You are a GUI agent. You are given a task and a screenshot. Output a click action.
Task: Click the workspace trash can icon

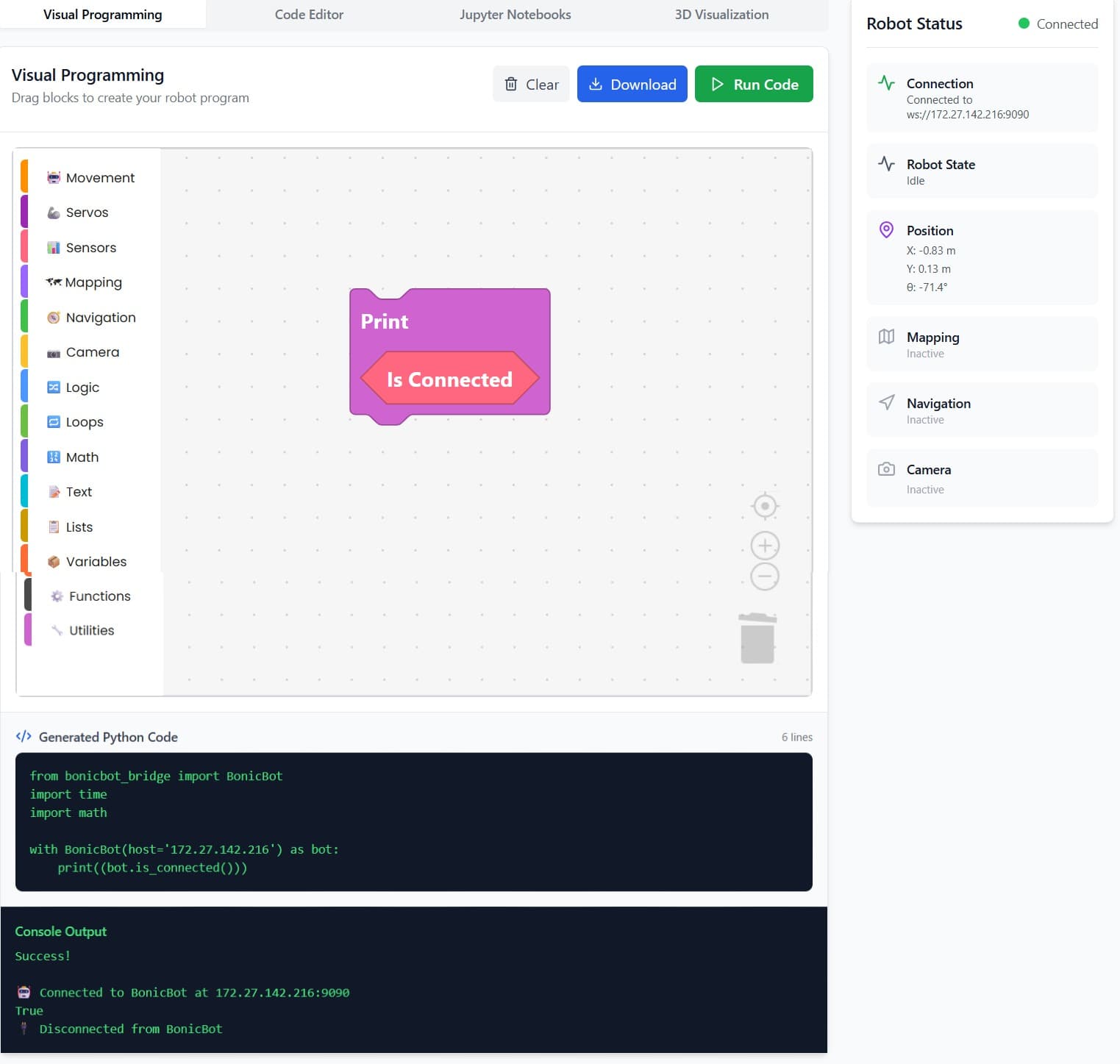757,638
